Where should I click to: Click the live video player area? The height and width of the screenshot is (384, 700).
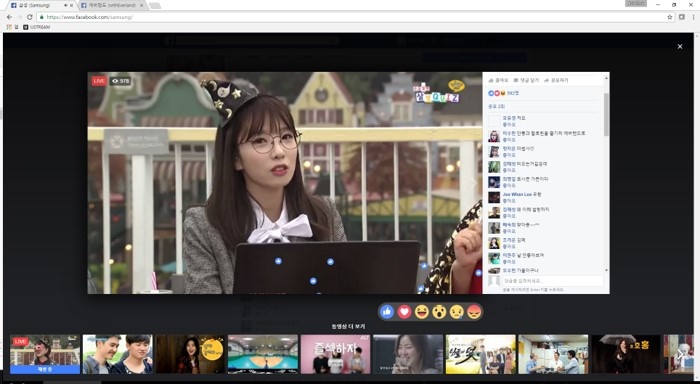tap(285, 183)
